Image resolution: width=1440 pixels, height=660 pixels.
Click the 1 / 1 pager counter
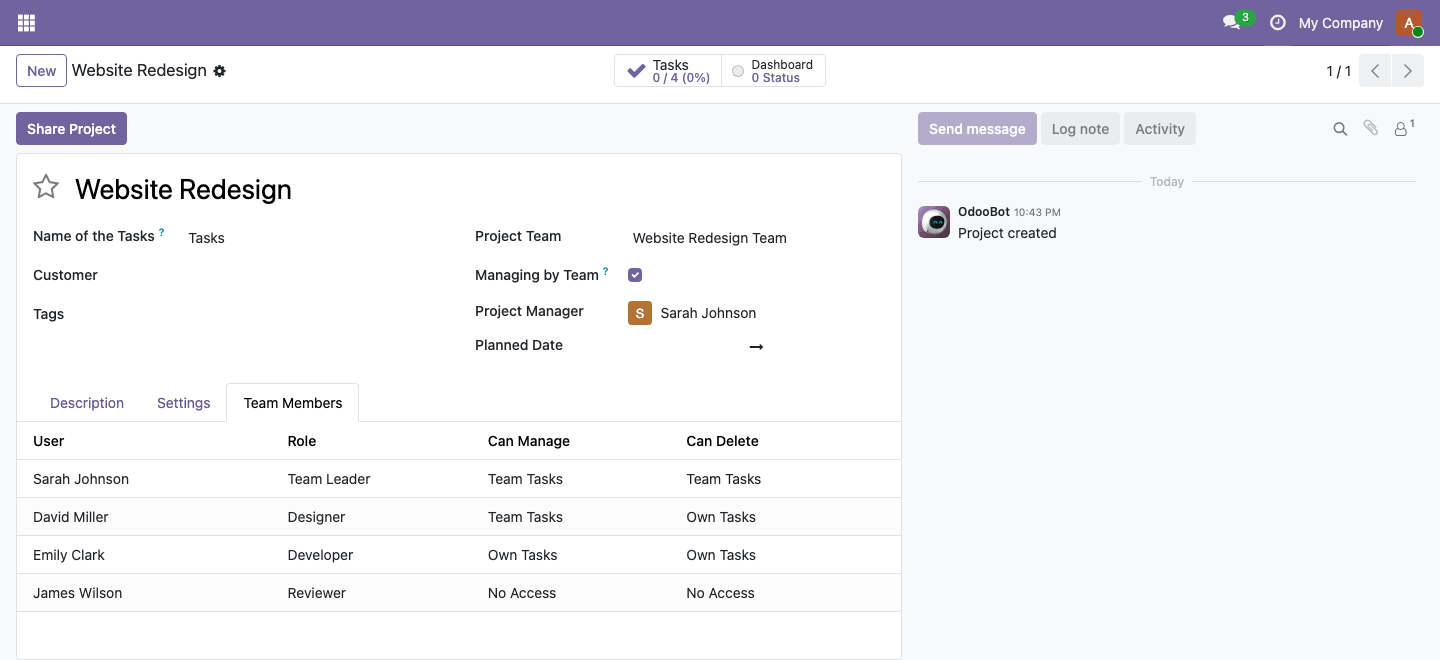click(x=1339, y=71)
